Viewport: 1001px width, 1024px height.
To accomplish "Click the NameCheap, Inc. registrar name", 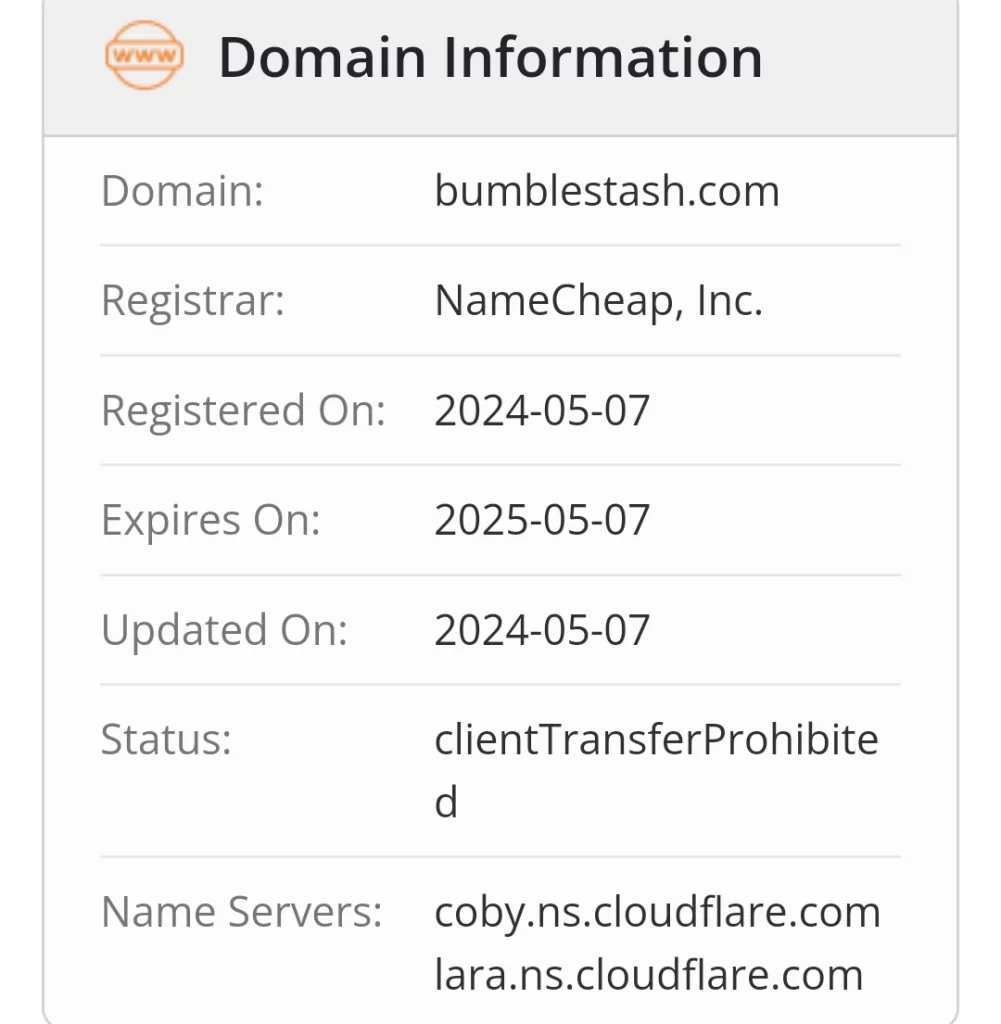I will (x=598, y=300).
